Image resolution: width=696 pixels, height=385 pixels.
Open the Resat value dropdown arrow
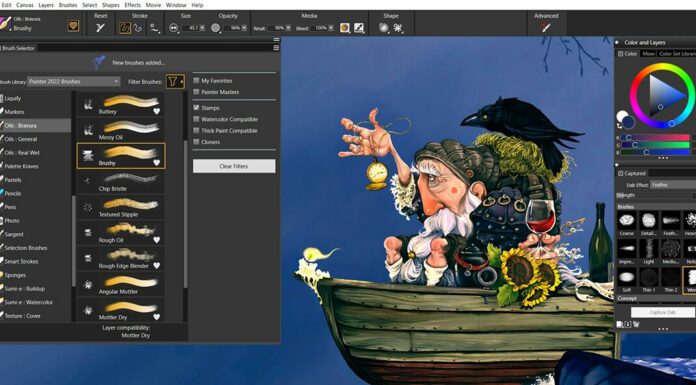pos(288,28)
